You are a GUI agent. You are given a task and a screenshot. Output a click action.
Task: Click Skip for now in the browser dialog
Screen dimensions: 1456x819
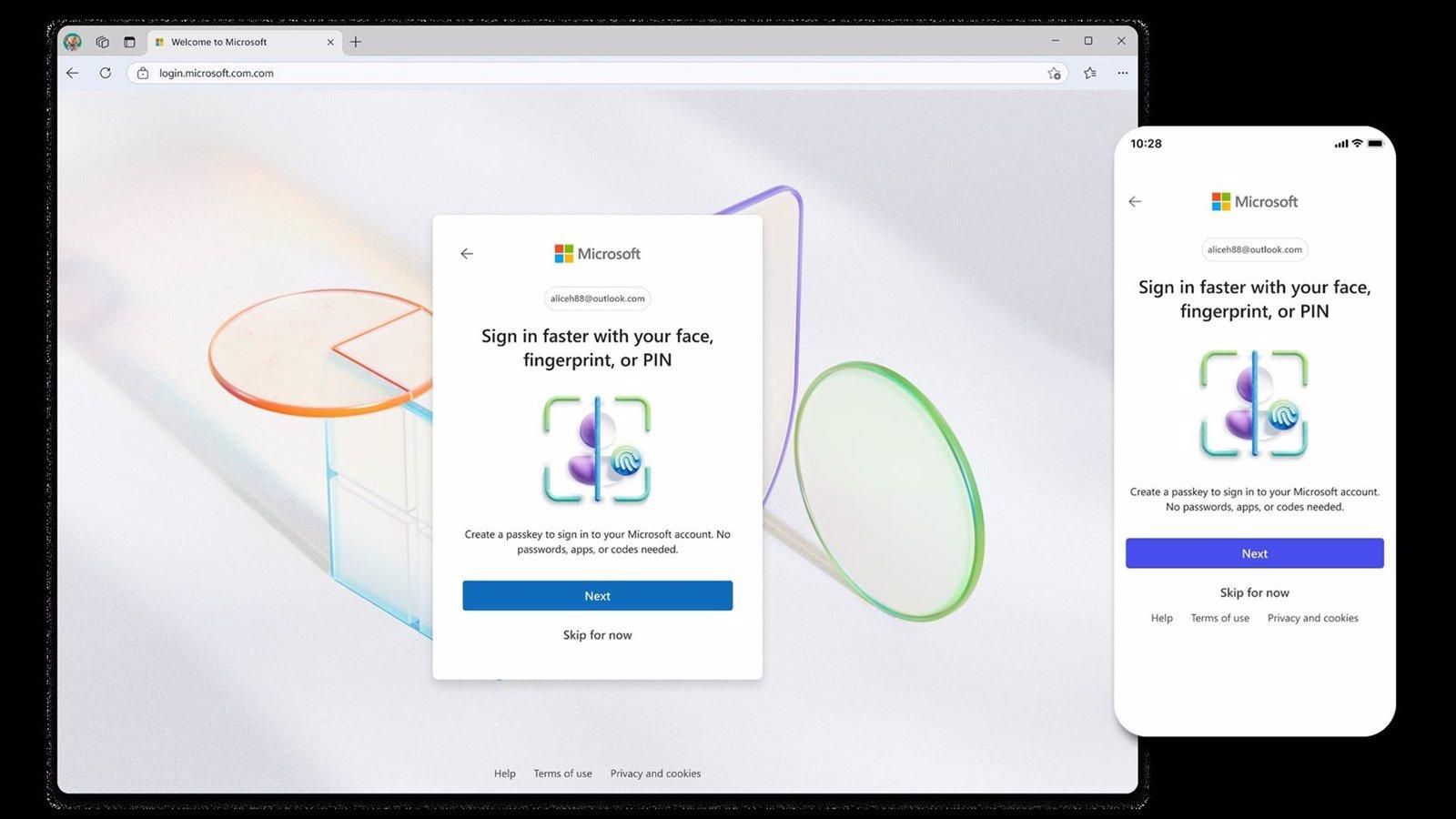click(597, 635)
